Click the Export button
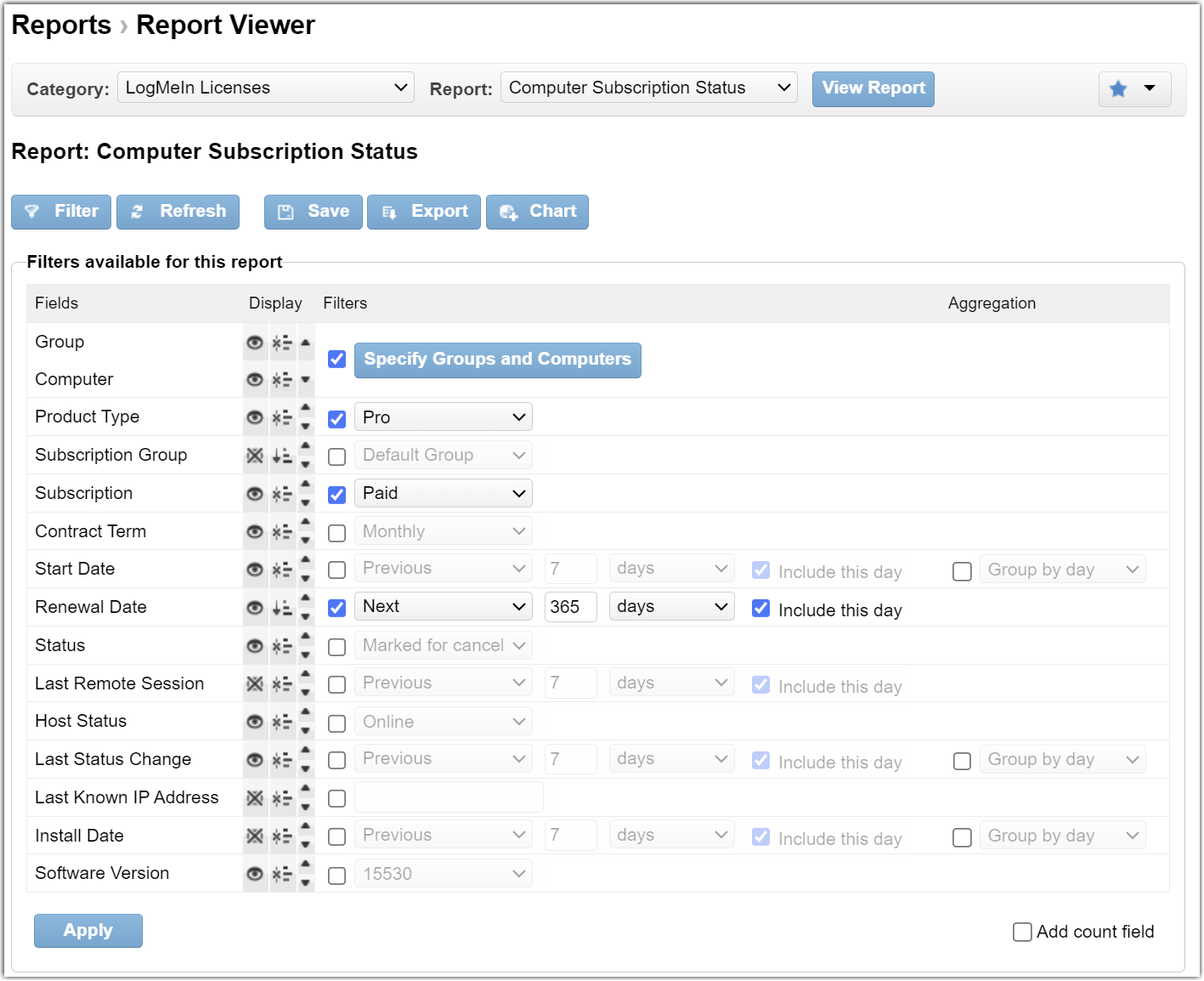Image resolution: width=1204 pixels, height=981 pixels. coord(424,212)
